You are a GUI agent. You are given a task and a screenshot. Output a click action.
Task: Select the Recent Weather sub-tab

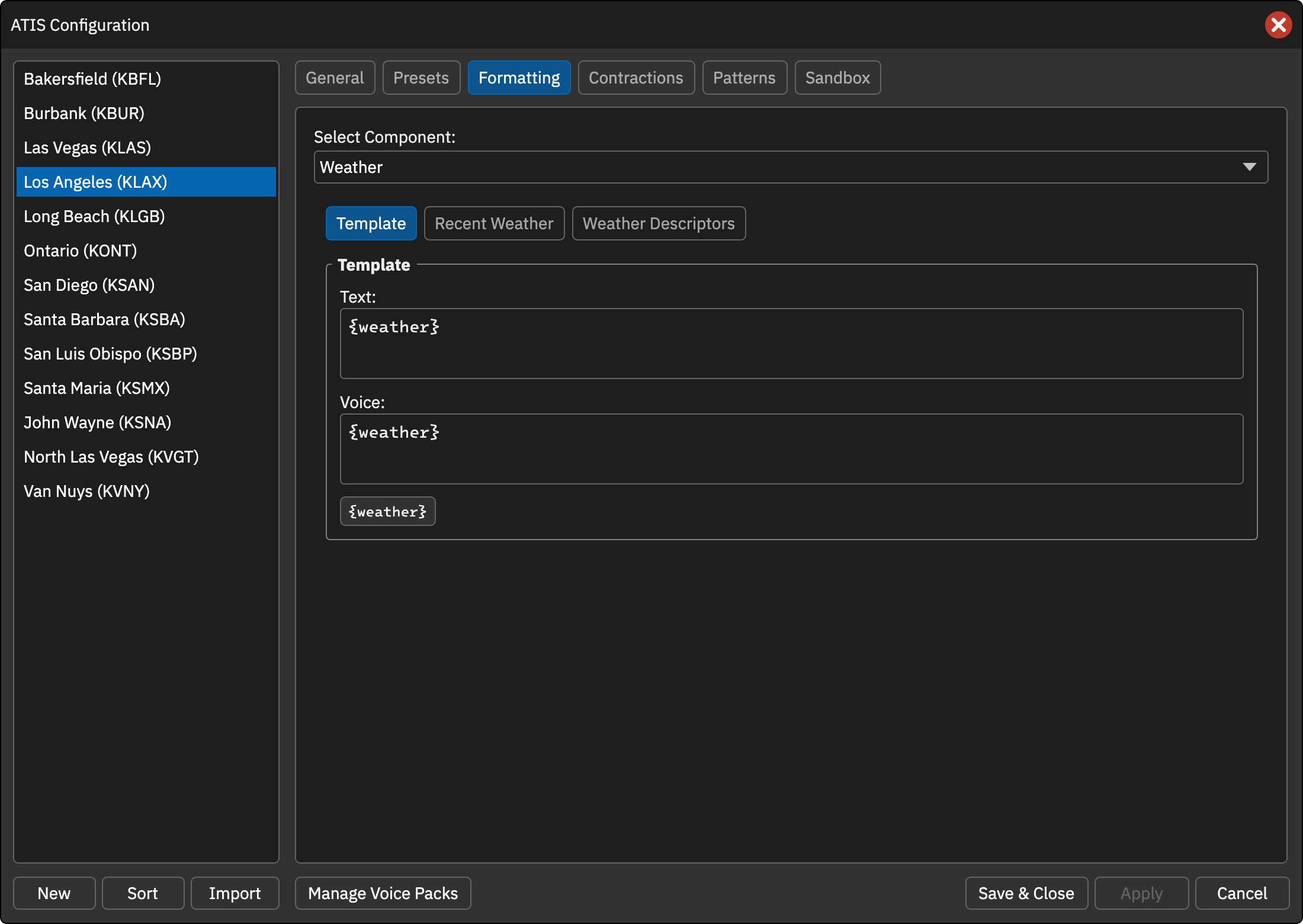(x=494, y=223)
